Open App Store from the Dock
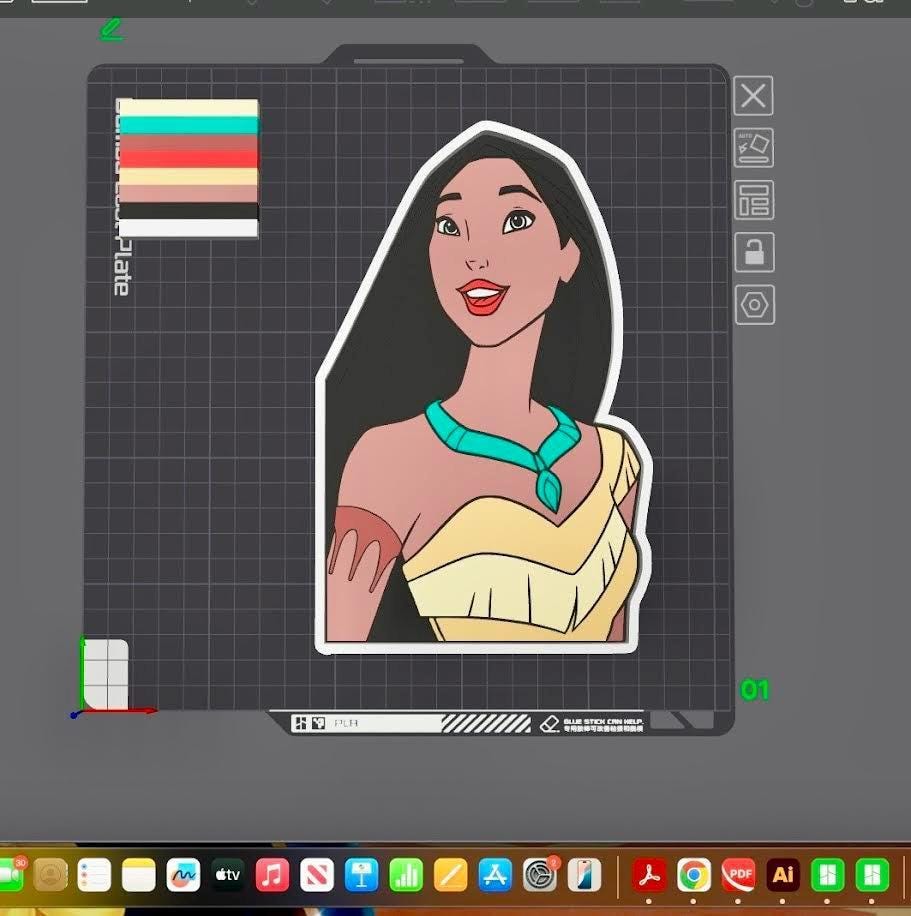 (x=495, y=875)
